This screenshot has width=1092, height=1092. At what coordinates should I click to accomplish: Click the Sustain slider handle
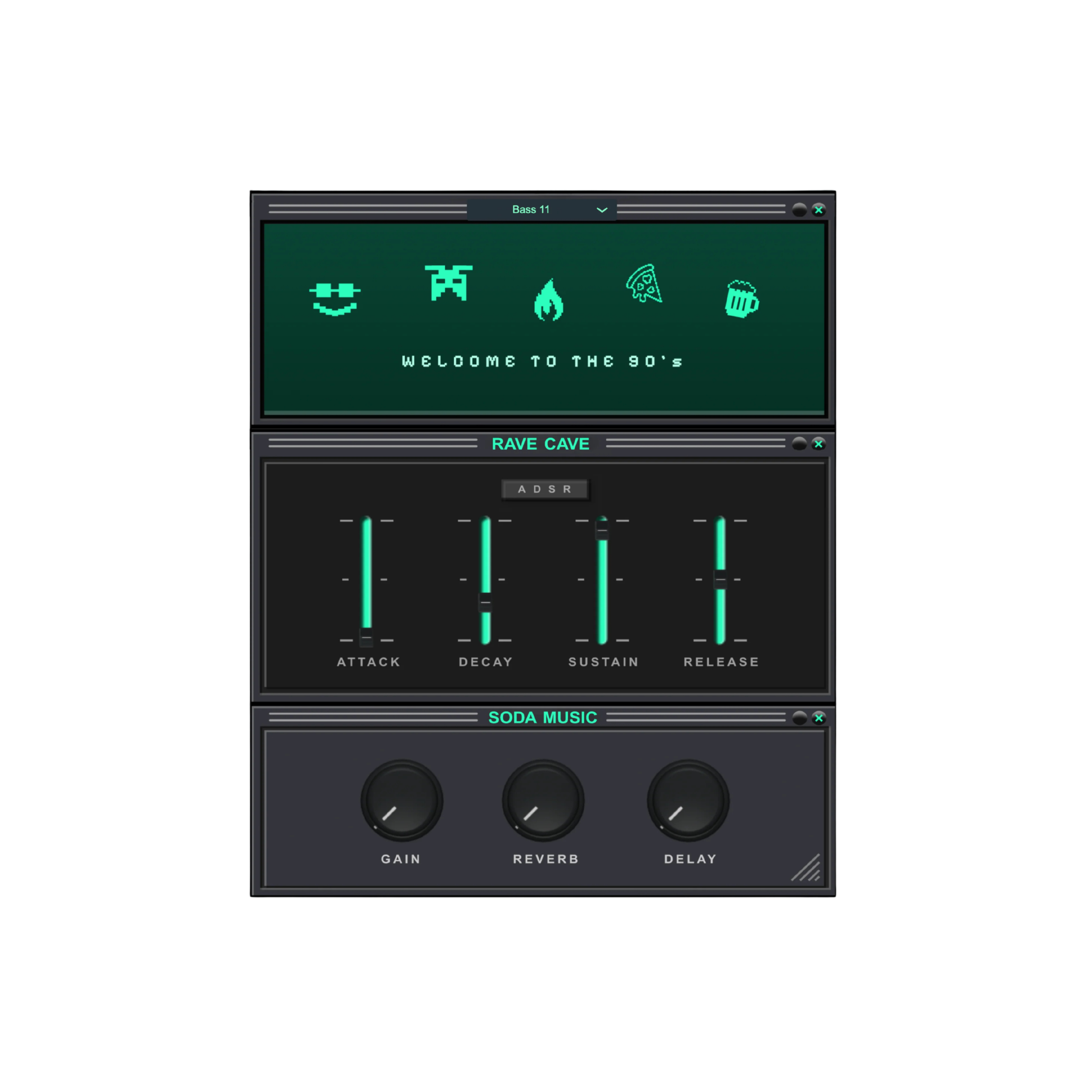tap(602, 530)
